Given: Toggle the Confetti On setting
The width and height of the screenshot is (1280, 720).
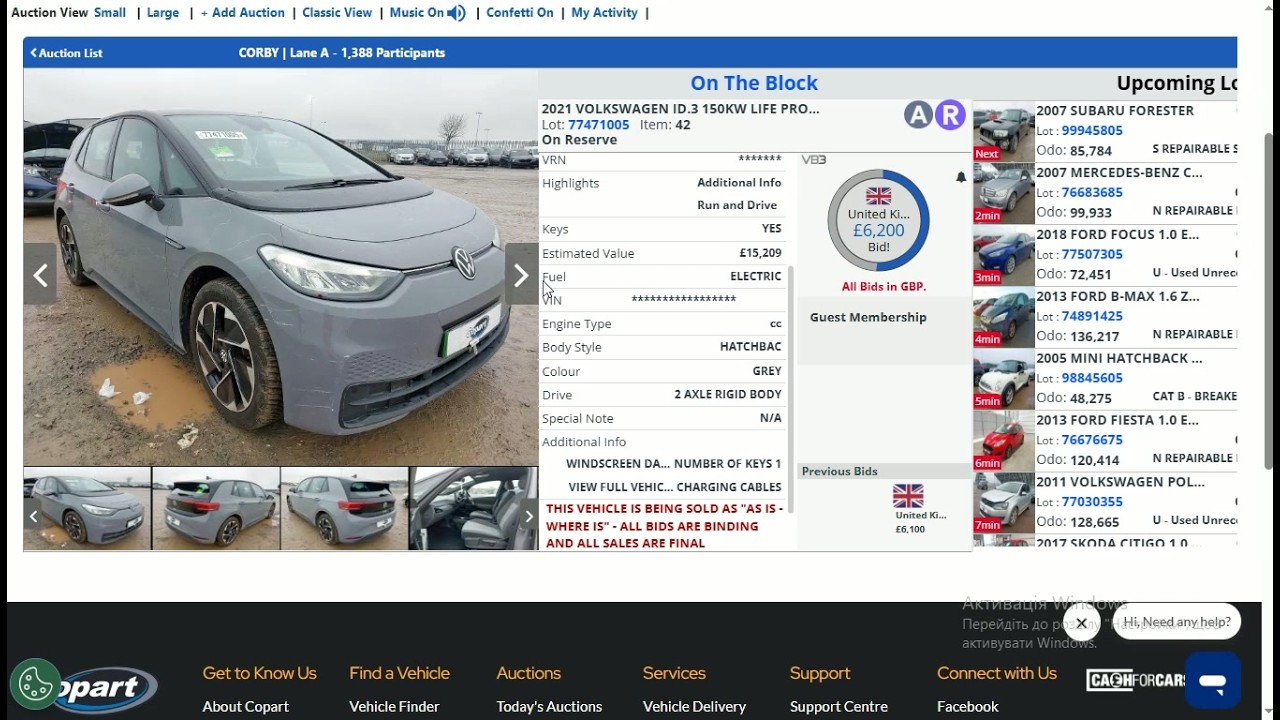Looking at the screenshot, I should click(520, 13).
